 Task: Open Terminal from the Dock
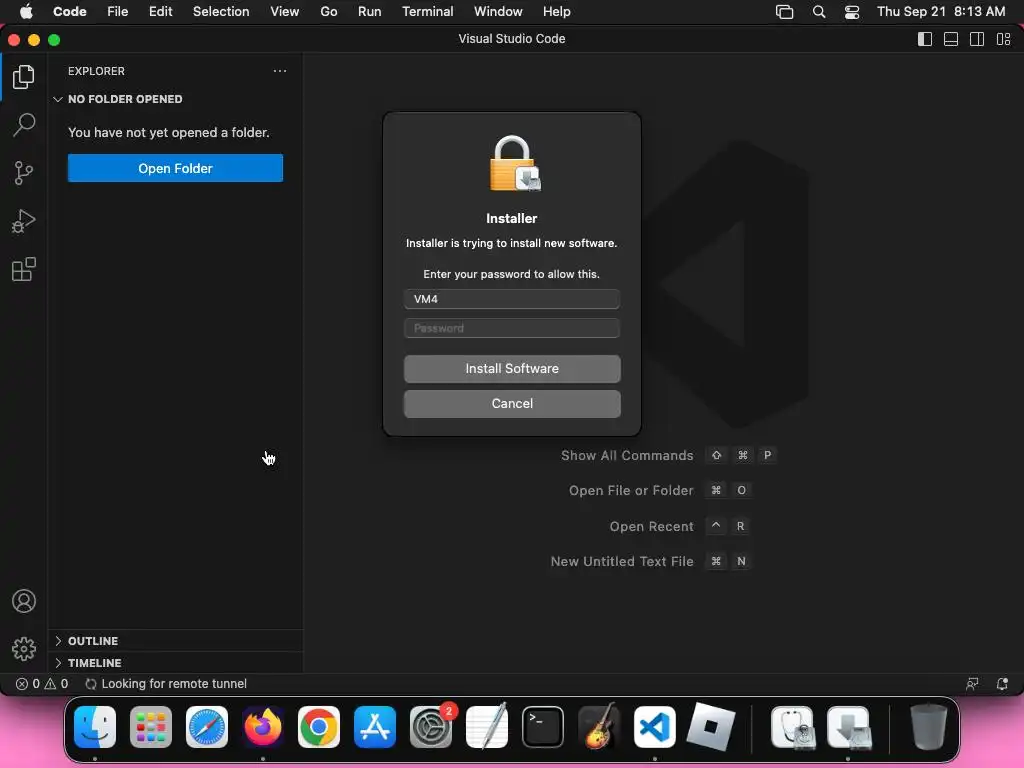[x=543, y=727]
